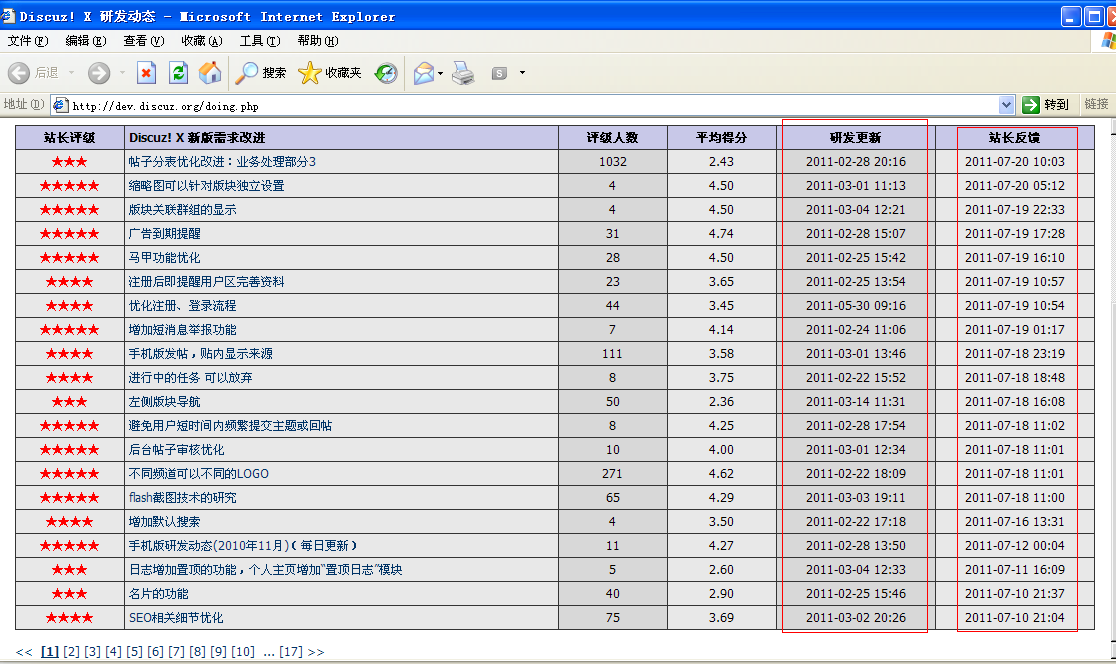Open link 增加短消息举报功能
This screenshot has height=664, width=1116.
182,330
